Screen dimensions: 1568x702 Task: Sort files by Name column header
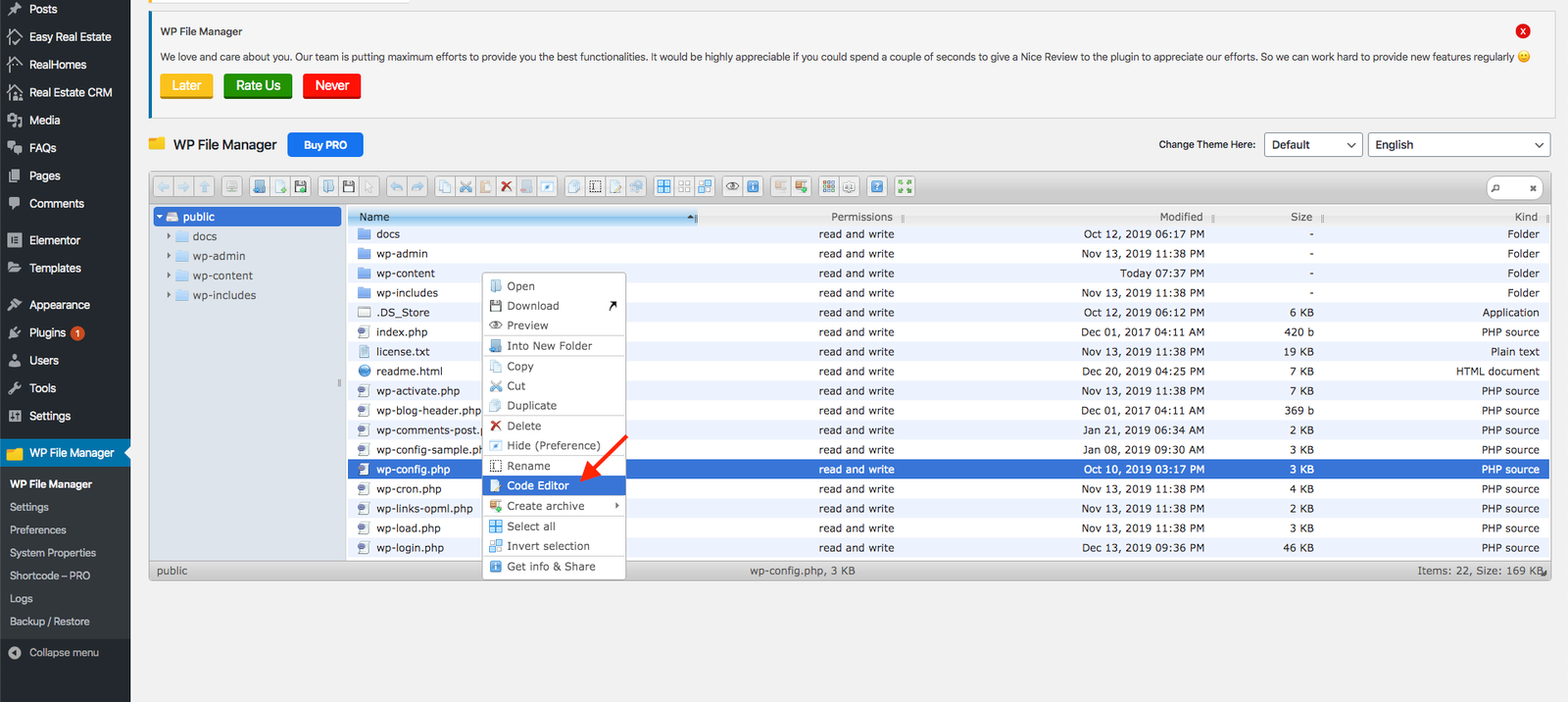tap(523, 218)
